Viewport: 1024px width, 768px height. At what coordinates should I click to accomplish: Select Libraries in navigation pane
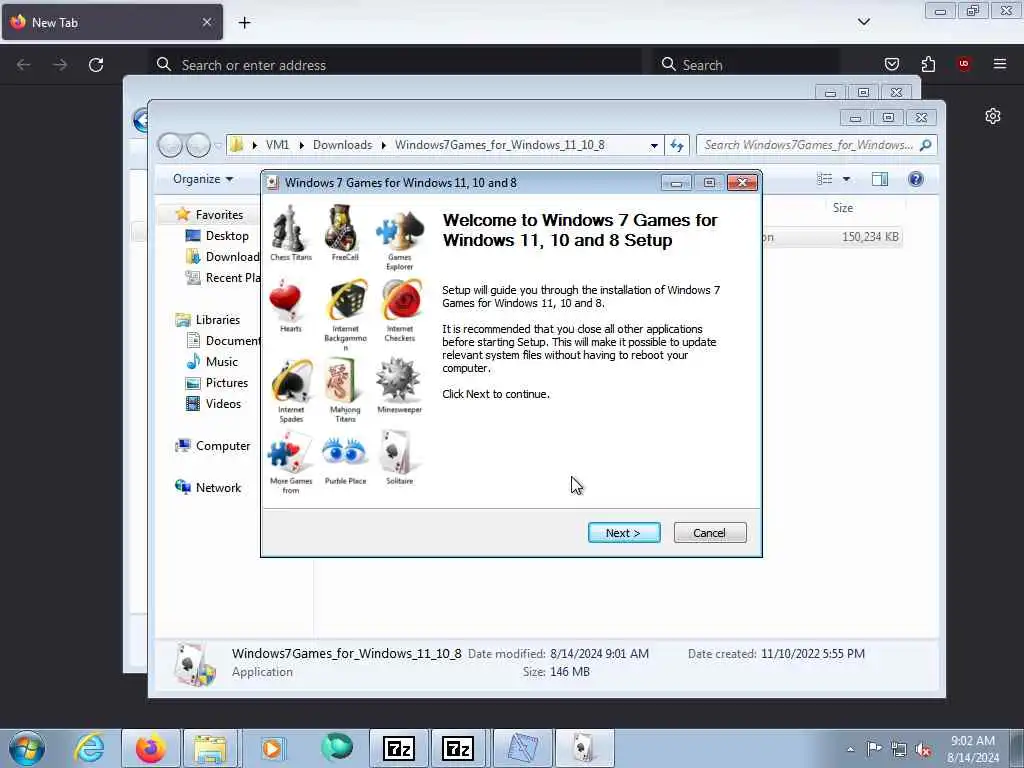pyautogui.click(x=217, y=320)
